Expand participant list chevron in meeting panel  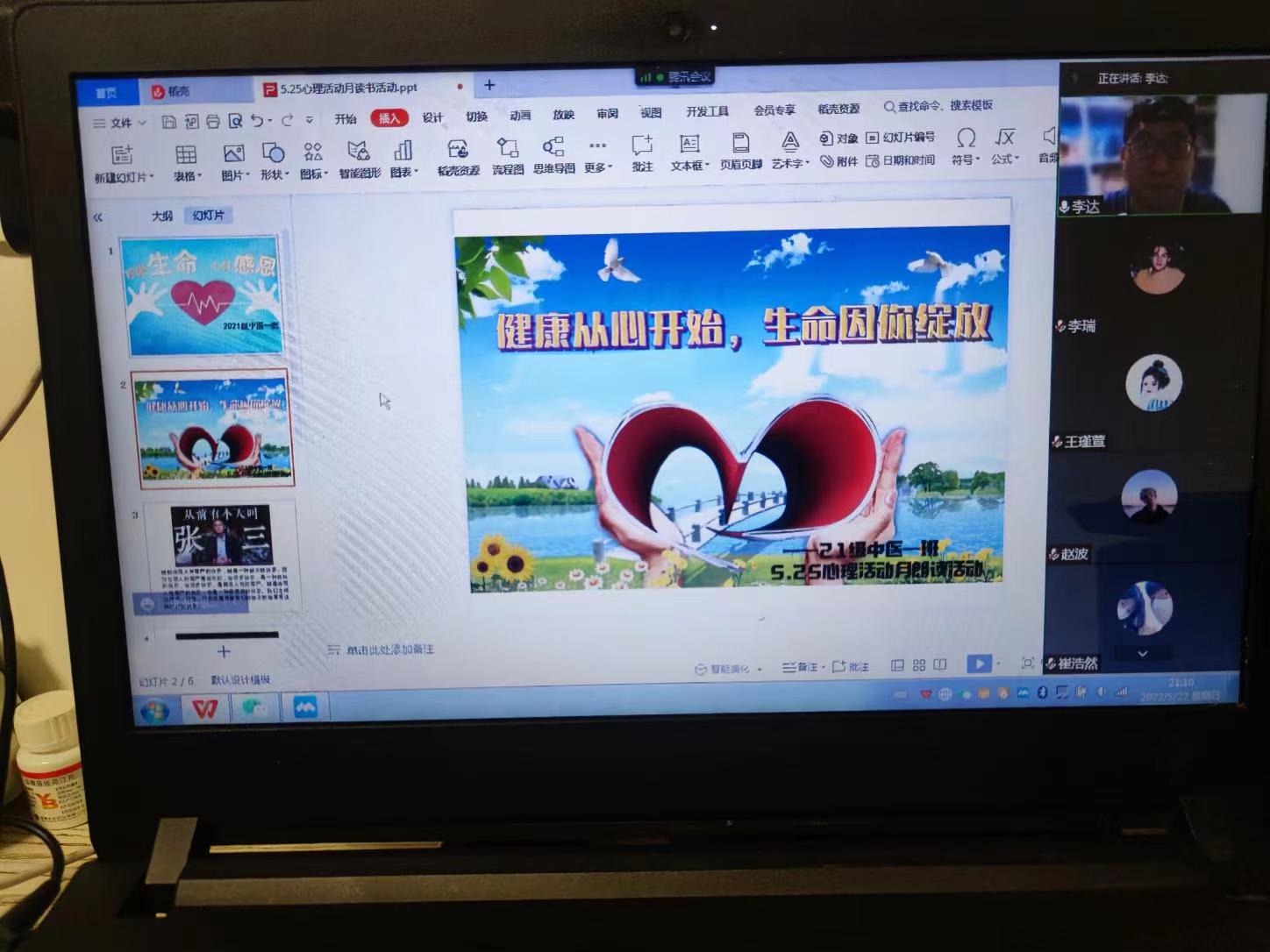point(1142,653)
